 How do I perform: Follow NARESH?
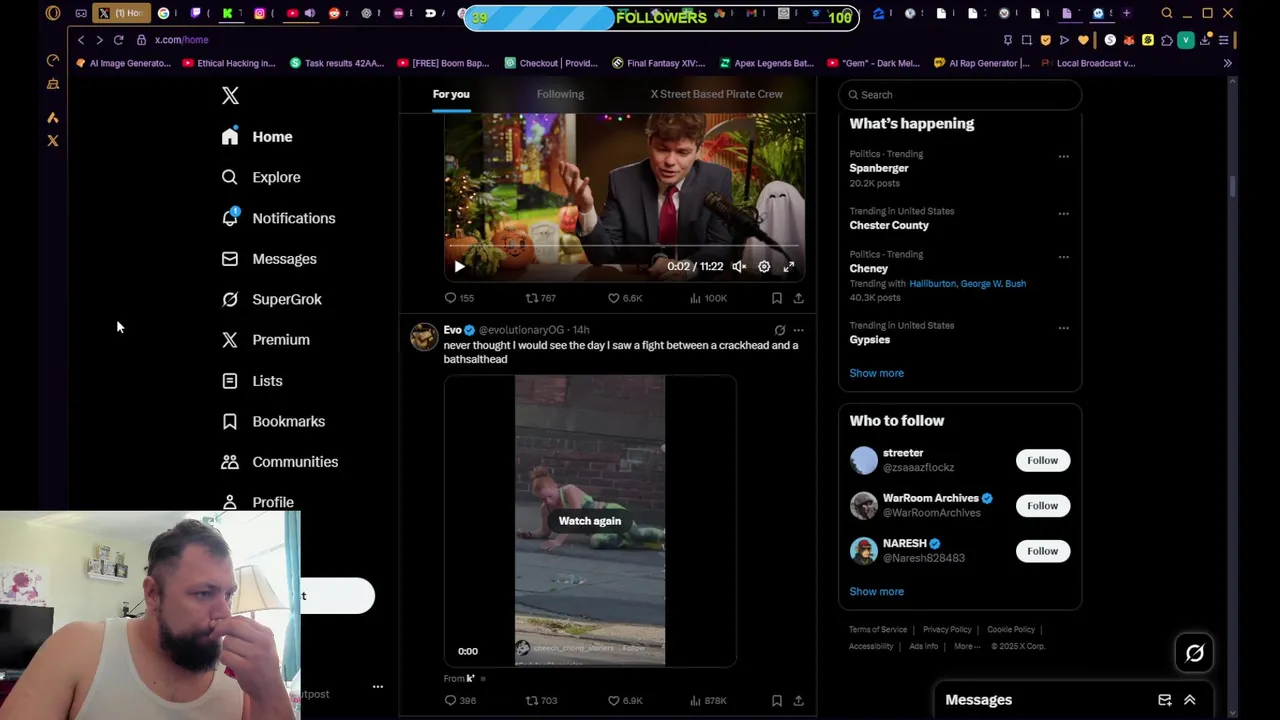pyautogui.click(x=1042, y=551)
